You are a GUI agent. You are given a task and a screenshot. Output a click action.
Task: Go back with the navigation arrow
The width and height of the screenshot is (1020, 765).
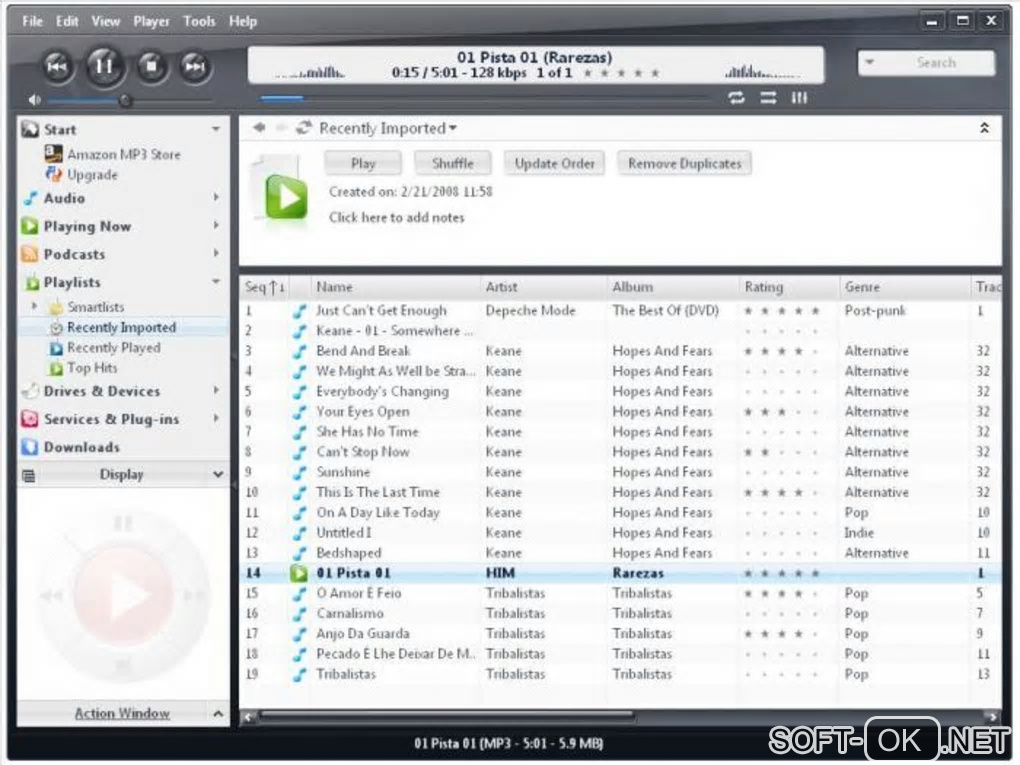point(259,128)
